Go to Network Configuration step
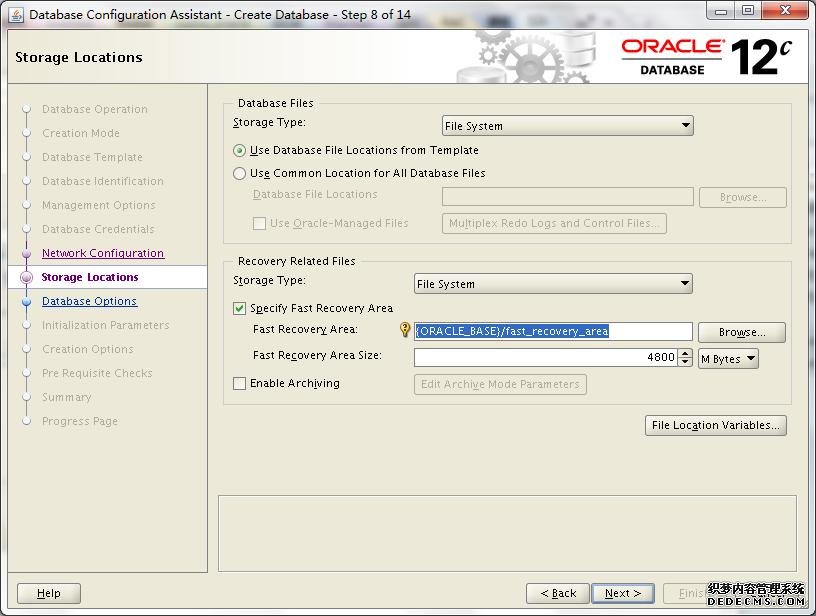Viewport: 816px width, 616px height. [x=102, y=254]
